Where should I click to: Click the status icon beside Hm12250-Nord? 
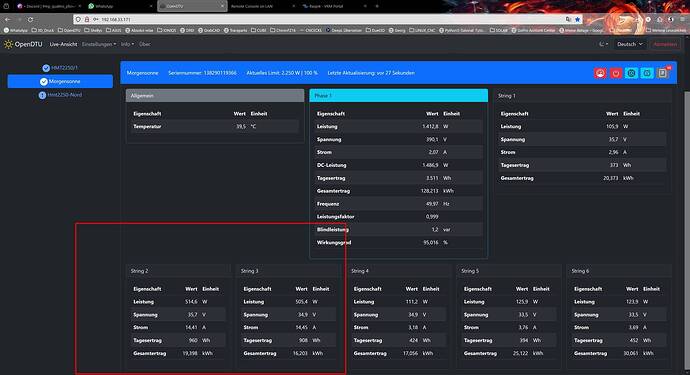coord(42,95)
